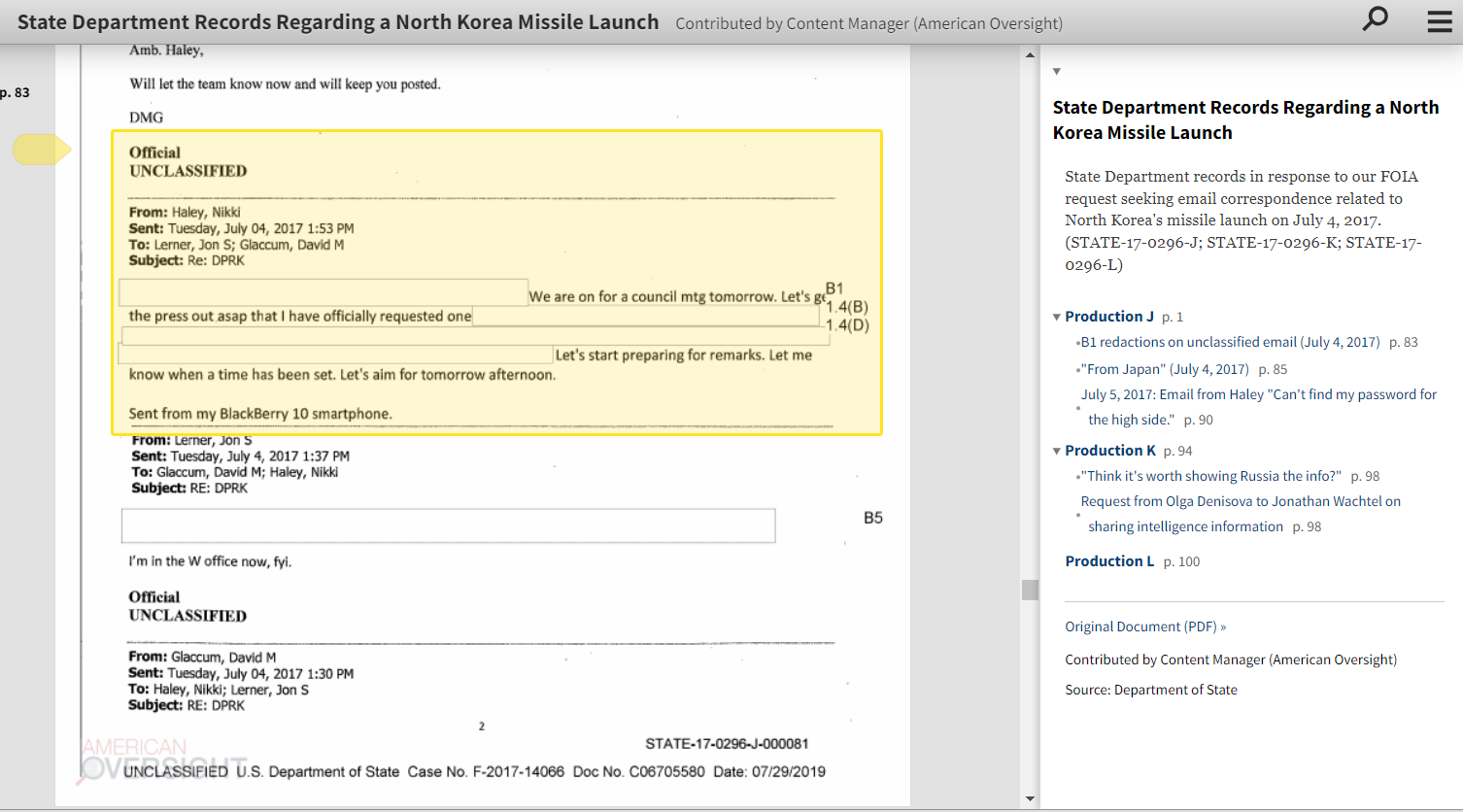This screenshot has height=812, width=1463.
Task: Collapse the Production J section
Action: pyautogui.click(x=1057, y=317)
